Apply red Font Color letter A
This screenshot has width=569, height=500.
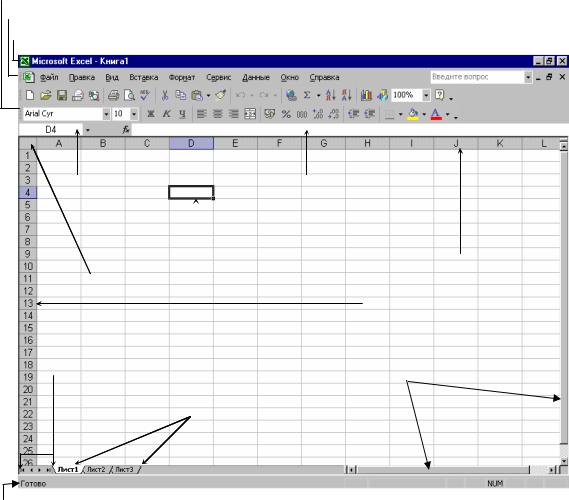[436, 114]
